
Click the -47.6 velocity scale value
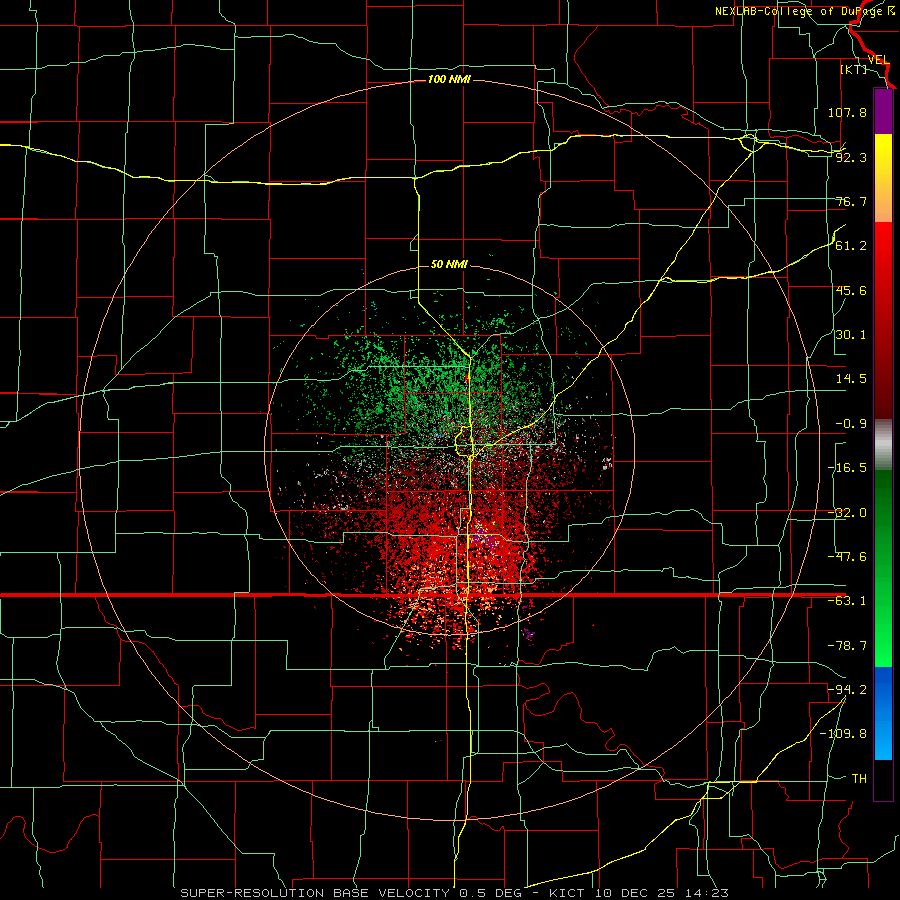point(847,557)
